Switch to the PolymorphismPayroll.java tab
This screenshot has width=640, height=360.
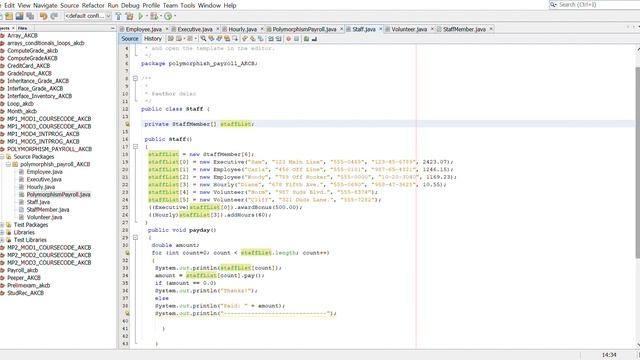(x=304, y=29)
